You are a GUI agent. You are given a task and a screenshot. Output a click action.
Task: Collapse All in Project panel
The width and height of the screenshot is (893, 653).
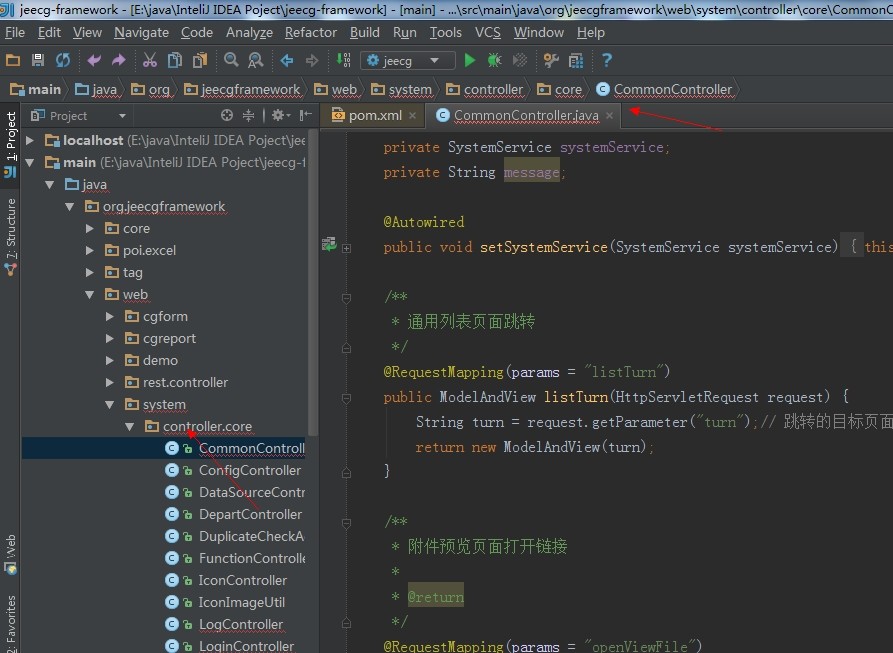pos(248,116)
